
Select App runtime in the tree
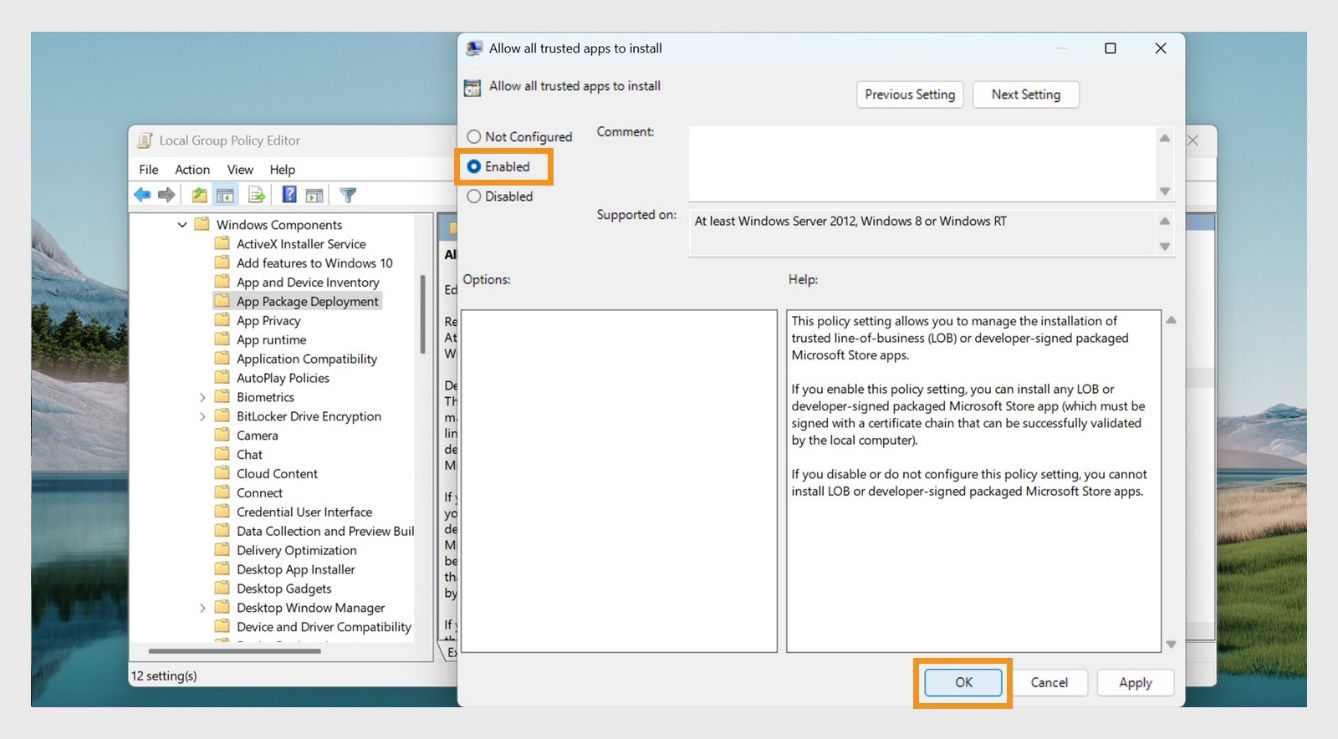pyautogui.click(x=271, y=340)
